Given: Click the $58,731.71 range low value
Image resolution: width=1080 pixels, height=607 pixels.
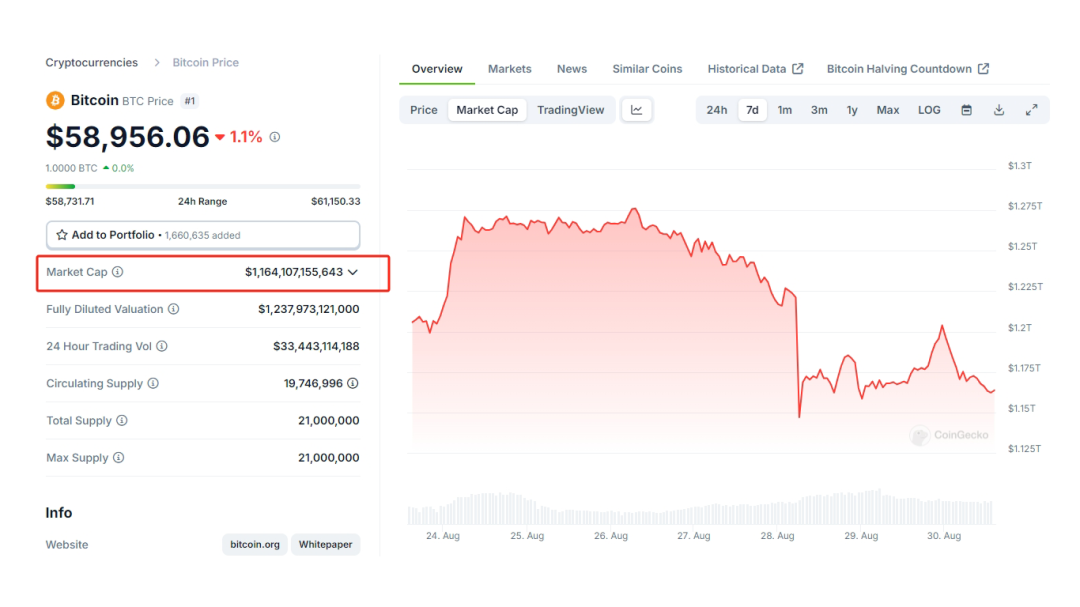Looking at the screenshot, I should (x=70, y=202).
